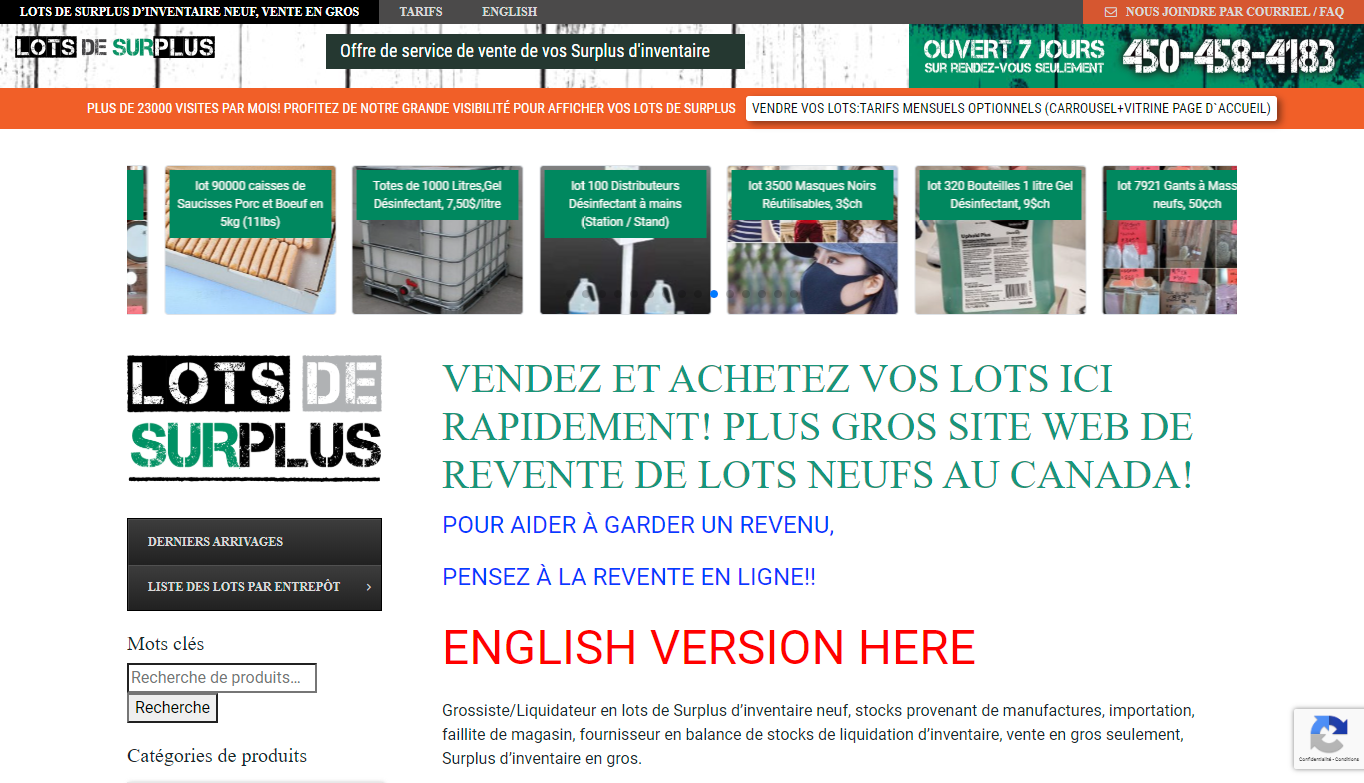The width and height of the screenshot is (1364, 783).
Task: Expand the Liste des lots par entrepôt chevron
Action: click(x=368, y=587)
